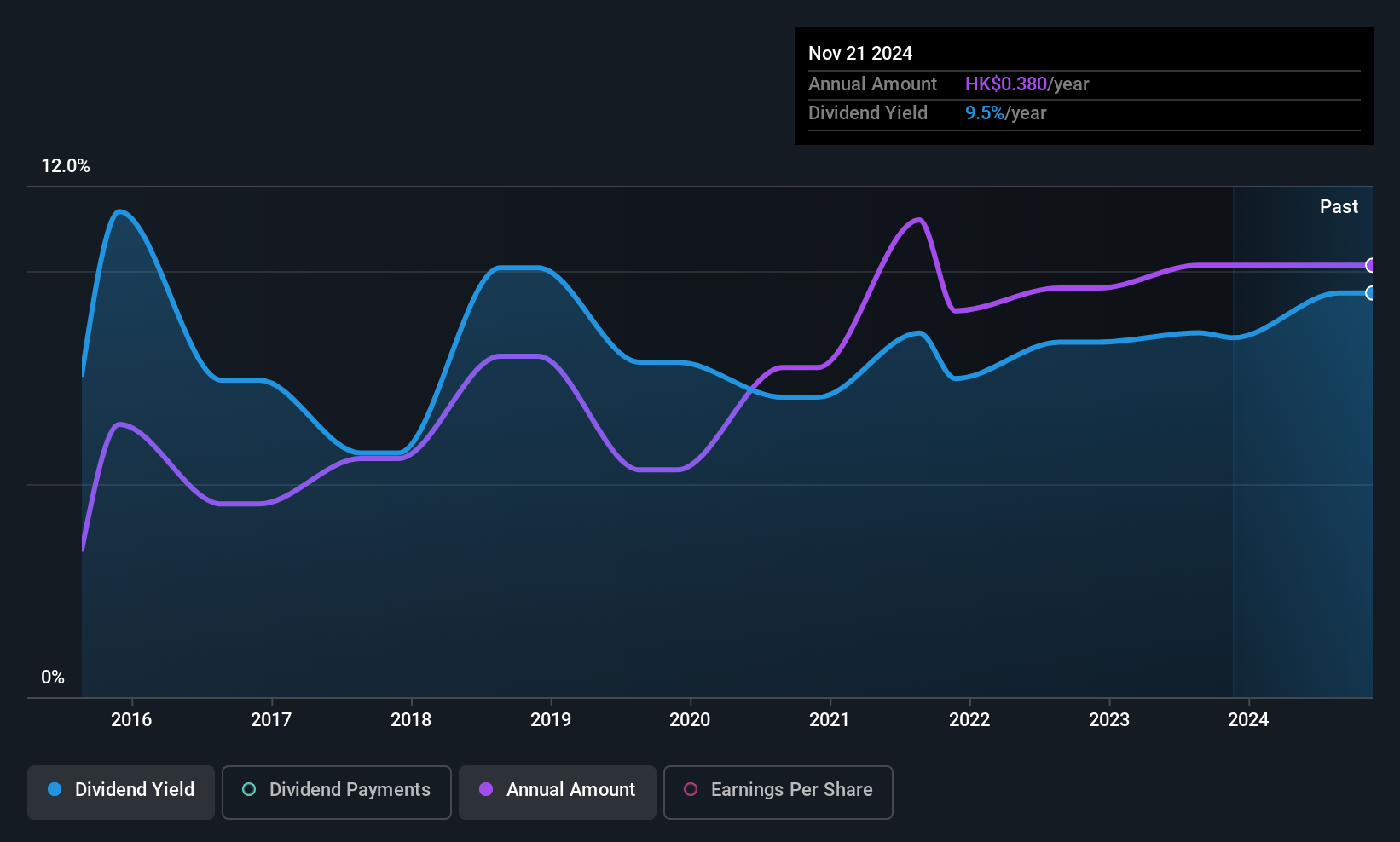Enable the Dividend Payments series label
1400x842 pixels.
tap(350, 789)
